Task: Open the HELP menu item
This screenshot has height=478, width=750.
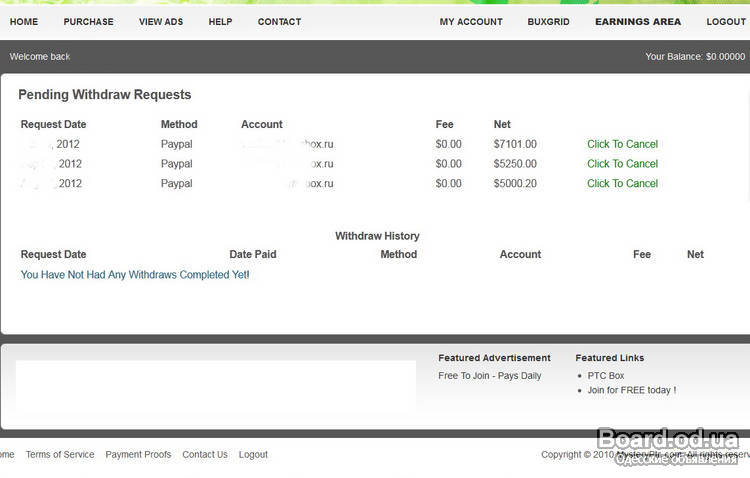Action: click(220, 22)
